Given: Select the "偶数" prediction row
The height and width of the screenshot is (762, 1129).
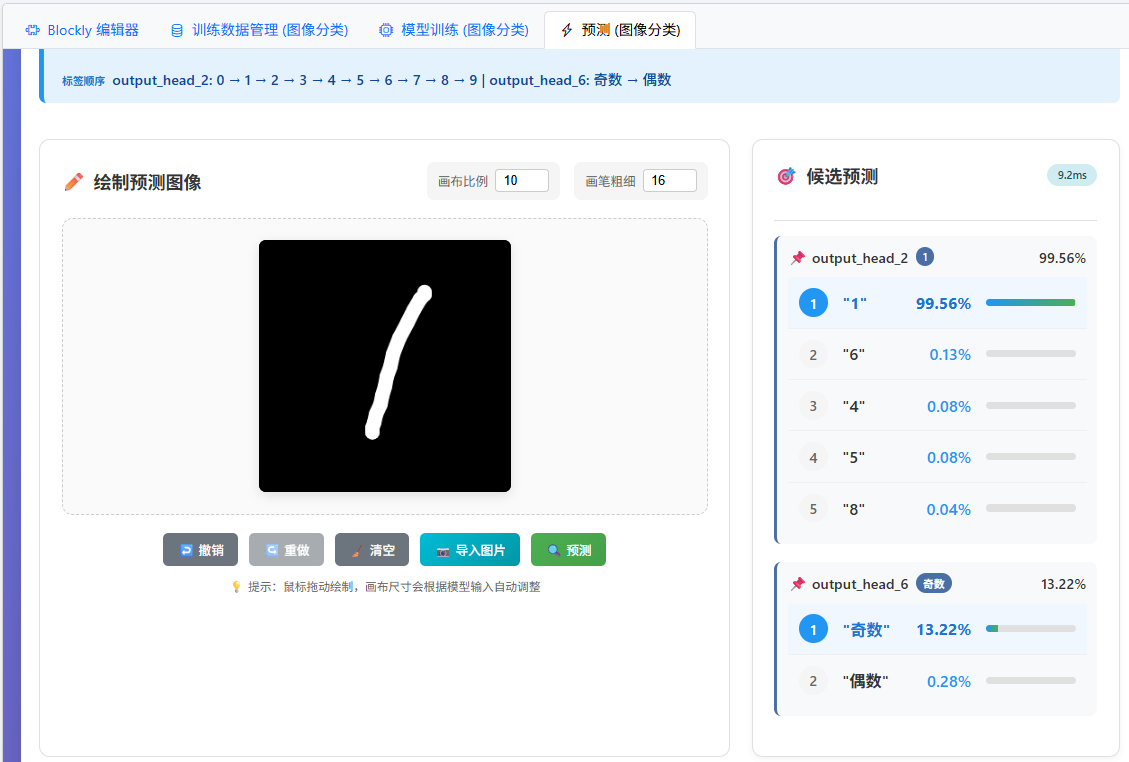Looking at the screenshot, I should [937, 681].
